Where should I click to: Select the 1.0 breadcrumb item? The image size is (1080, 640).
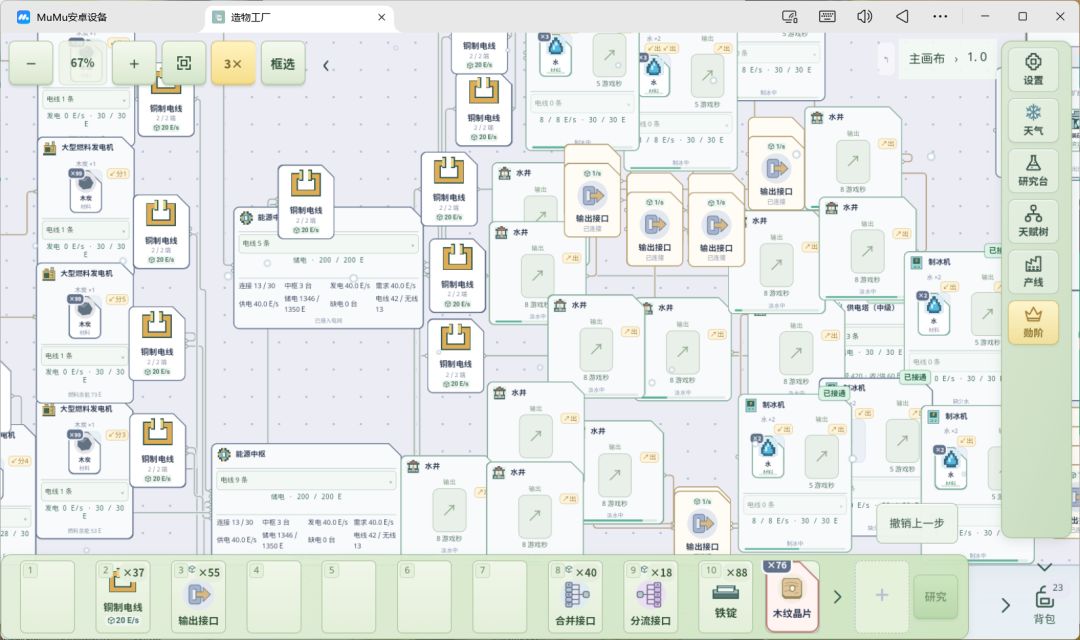coord(977,57)
